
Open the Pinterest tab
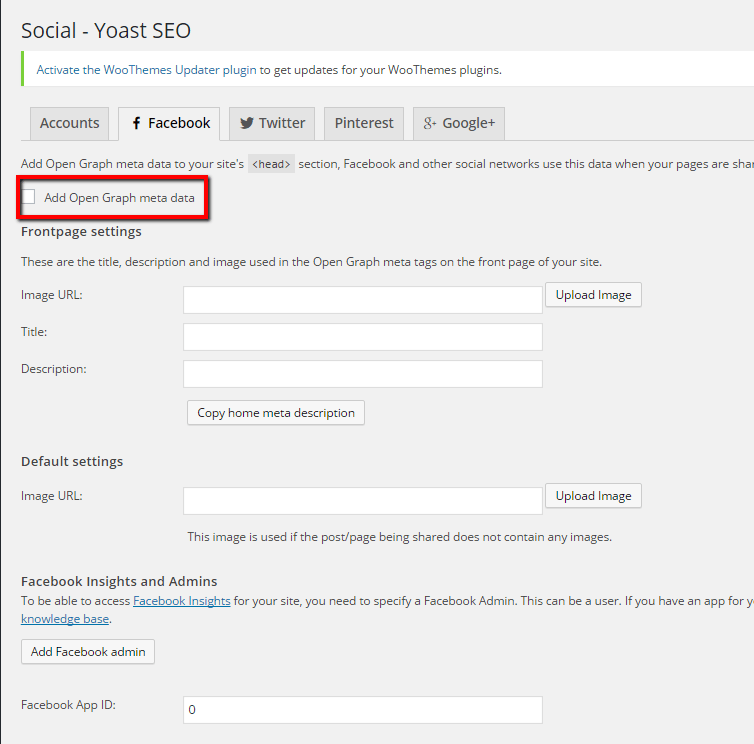[x=364, y=124]
